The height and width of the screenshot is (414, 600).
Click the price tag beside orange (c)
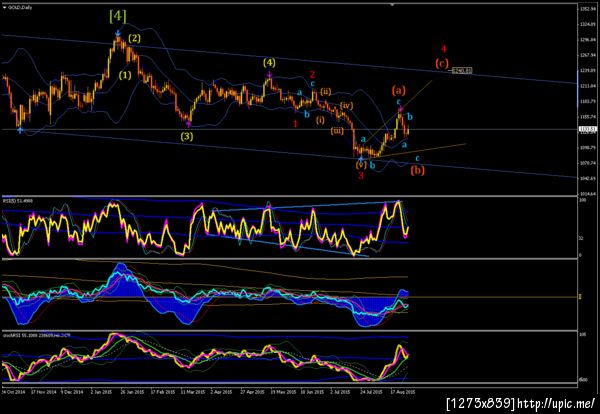coord(462,70)
